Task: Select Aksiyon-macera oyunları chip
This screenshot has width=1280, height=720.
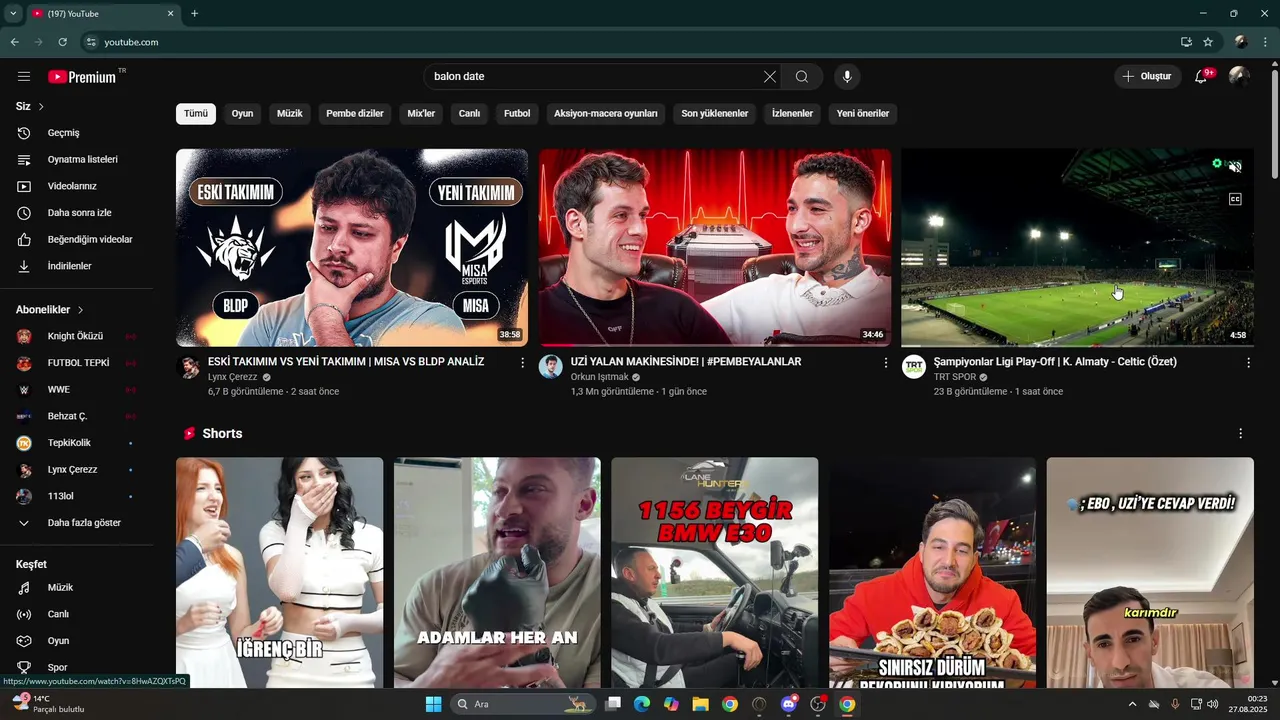Action: (x=606, y=113)
